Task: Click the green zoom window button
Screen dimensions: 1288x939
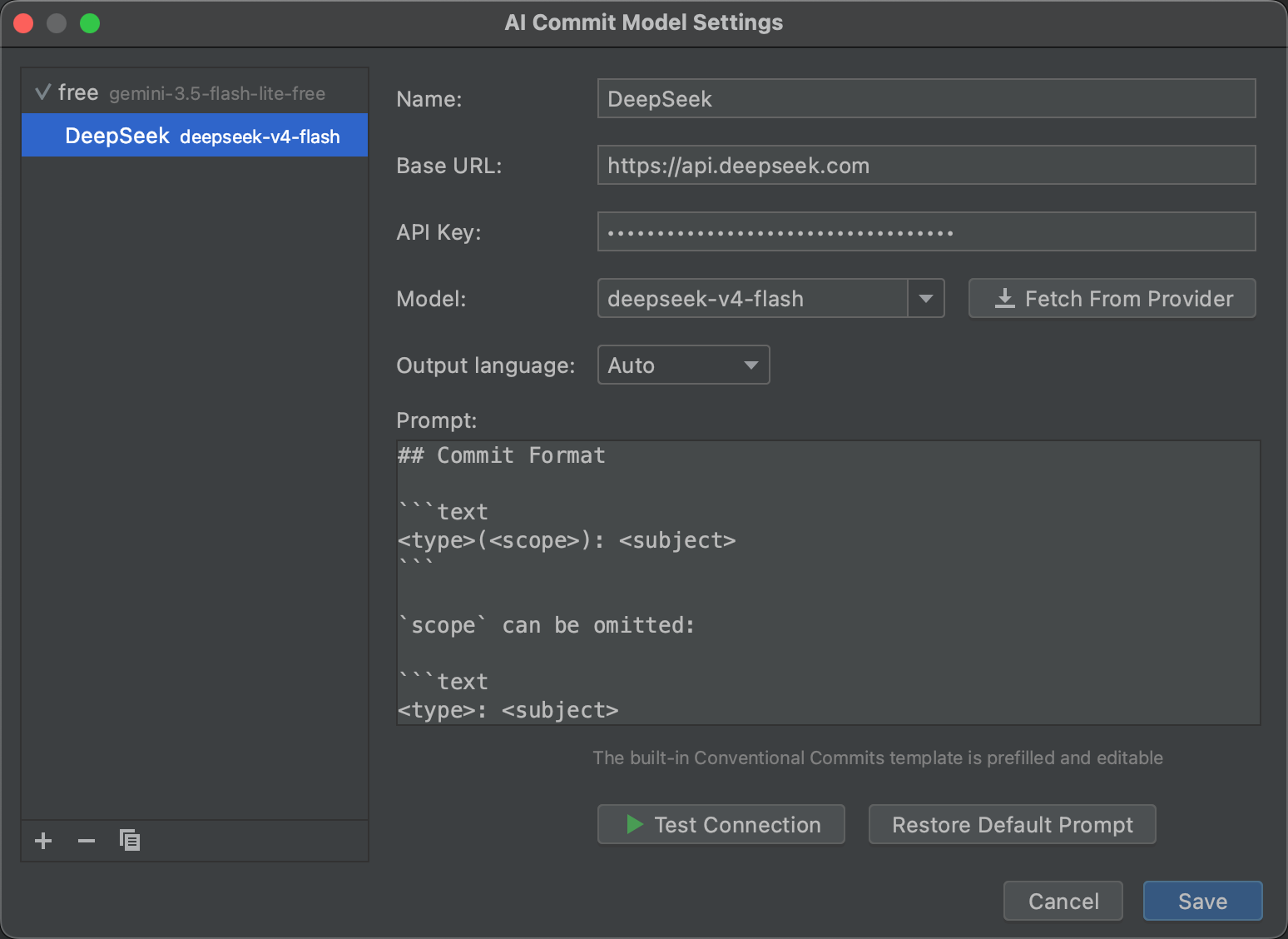Action: tap(90, 23)
